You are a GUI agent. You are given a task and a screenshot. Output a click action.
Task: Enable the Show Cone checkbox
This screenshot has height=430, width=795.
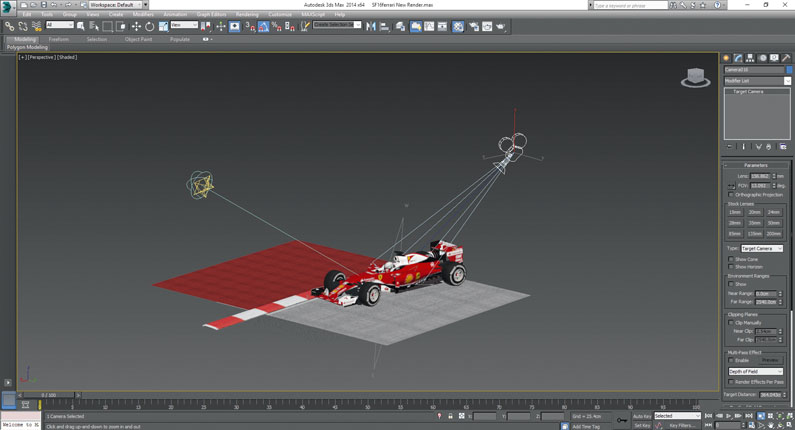coord(731,259)
